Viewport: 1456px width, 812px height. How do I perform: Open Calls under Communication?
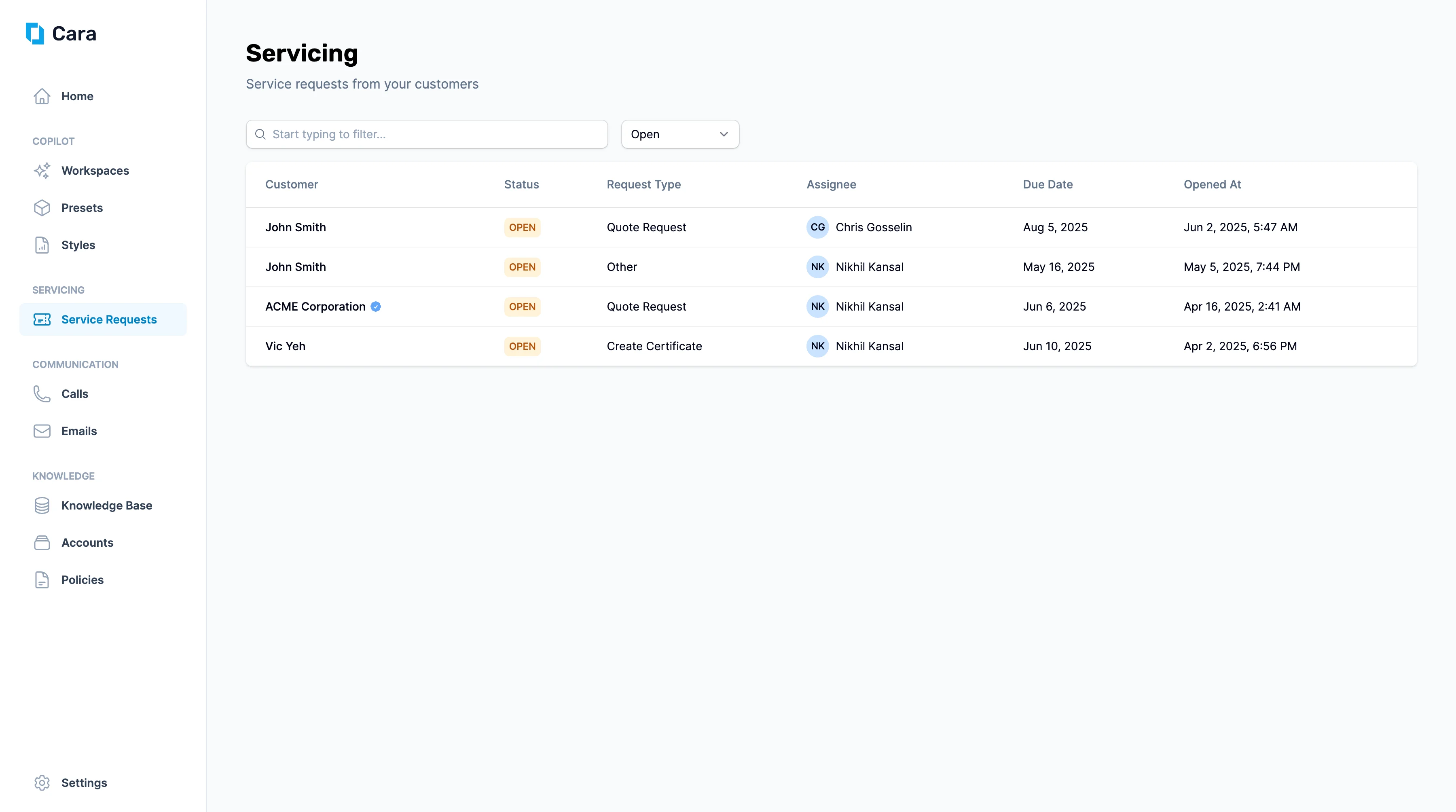pyautogui.click(x=103, y=394)
